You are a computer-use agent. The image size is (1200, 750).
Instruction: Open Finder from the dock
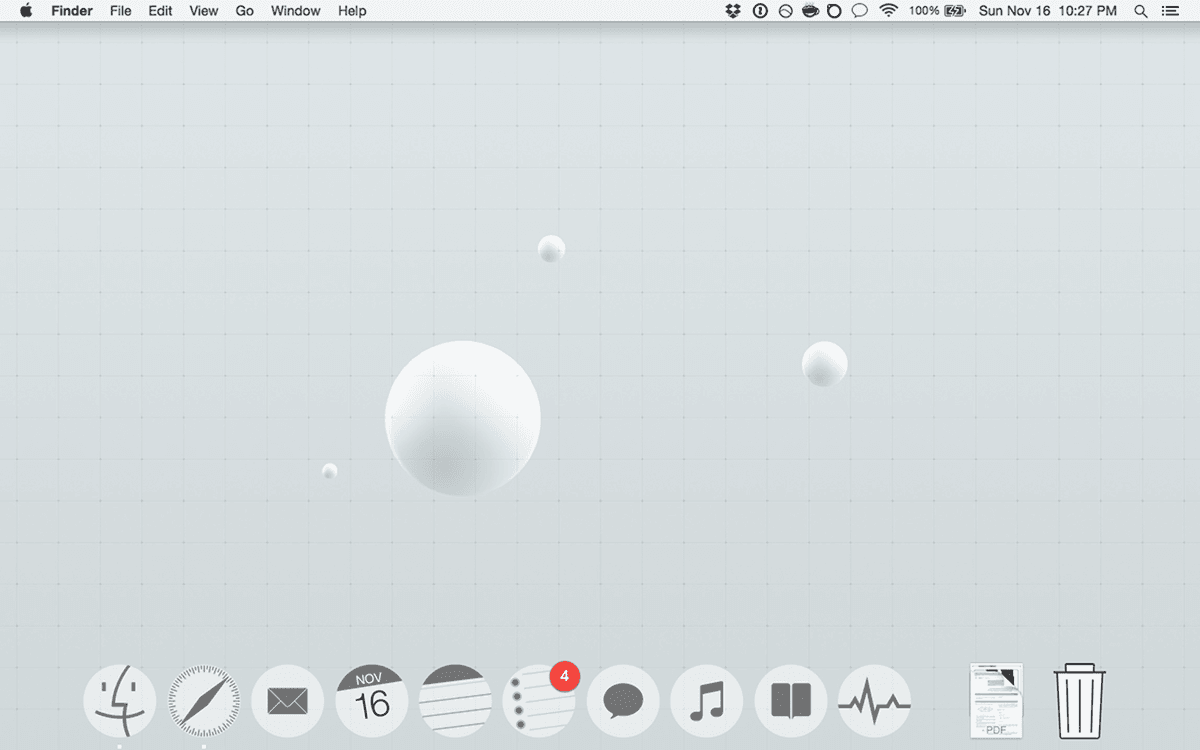click(x=120, y=701)
